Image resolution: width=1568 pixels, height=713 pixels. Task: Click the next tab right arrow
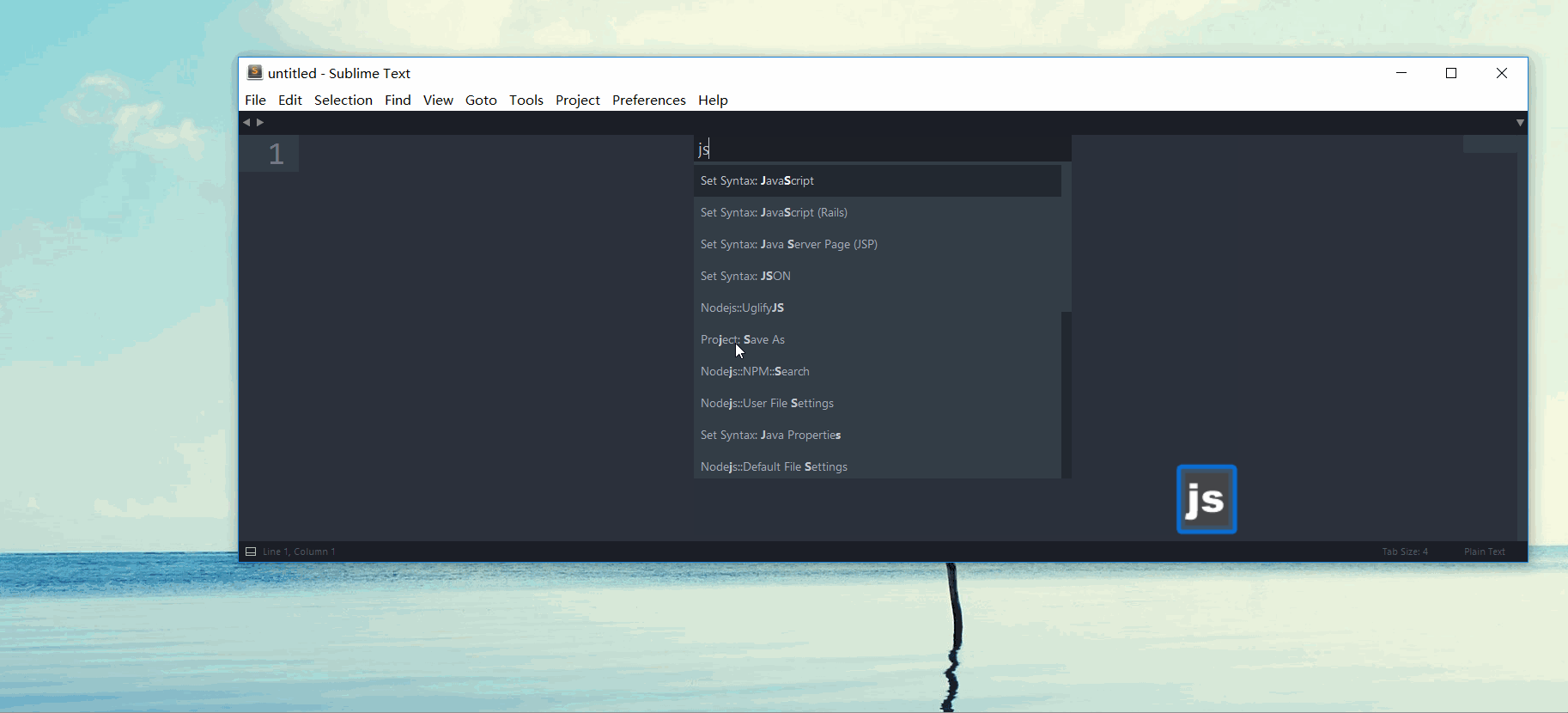[260, 122]
